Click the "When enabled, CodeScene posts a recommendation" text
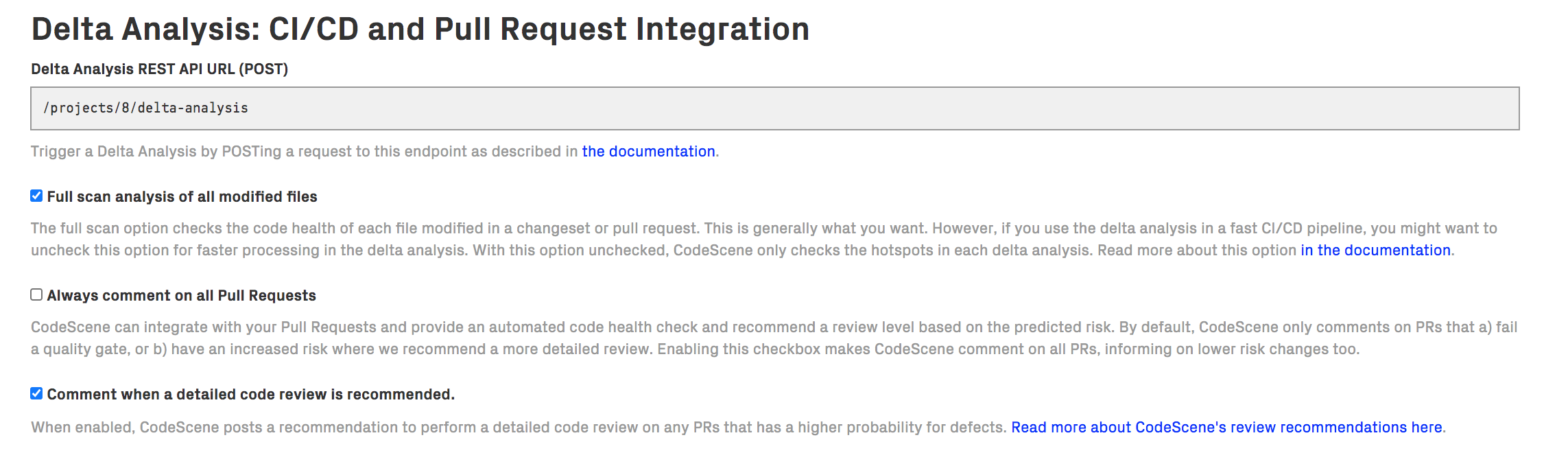The height and width of the screenshot is (453, 1568). pos(480,428)
